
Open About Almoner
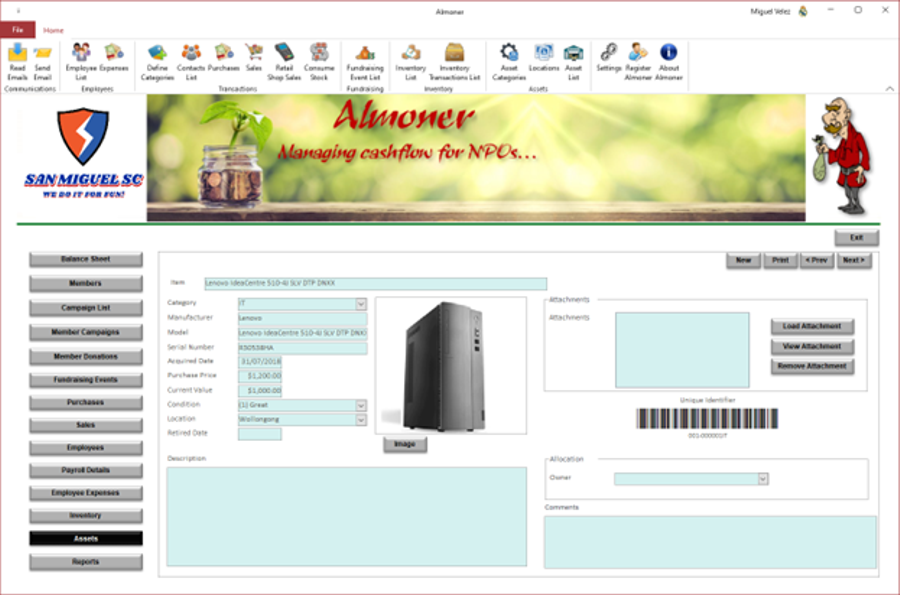(669, 62)
